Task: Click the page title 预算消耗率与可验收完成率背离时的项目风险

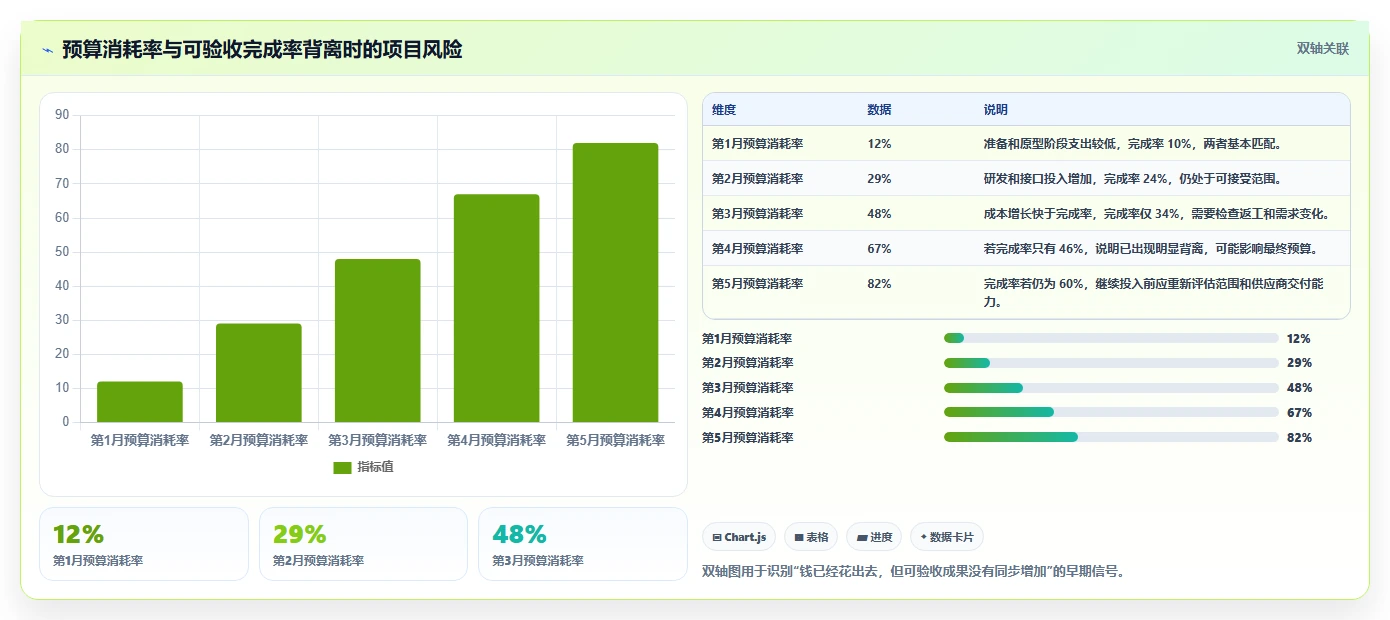Action: pyautogui.click(x=262, y=49)
